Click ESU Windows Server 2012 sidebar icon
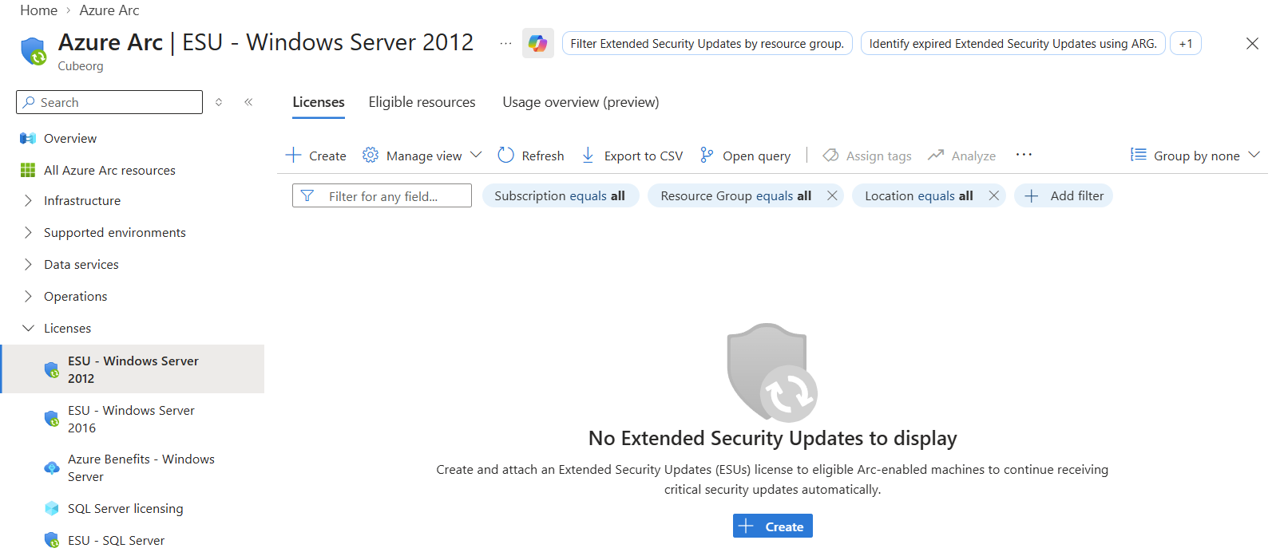The image size is (1280, 552). point(52,369)
